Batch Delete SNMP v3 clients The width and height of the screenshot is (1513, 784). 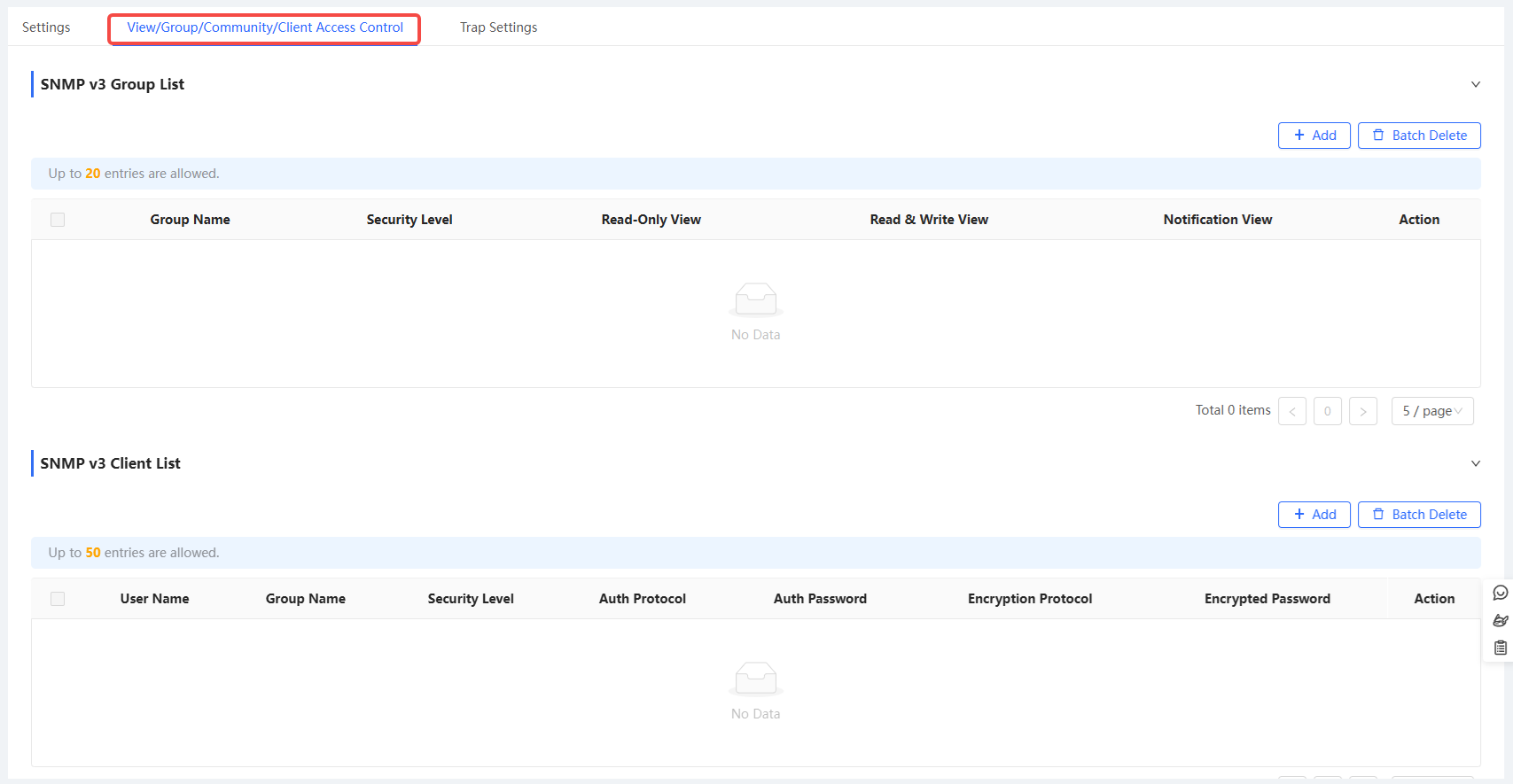pyautogui.click(x=1418, y=515)
